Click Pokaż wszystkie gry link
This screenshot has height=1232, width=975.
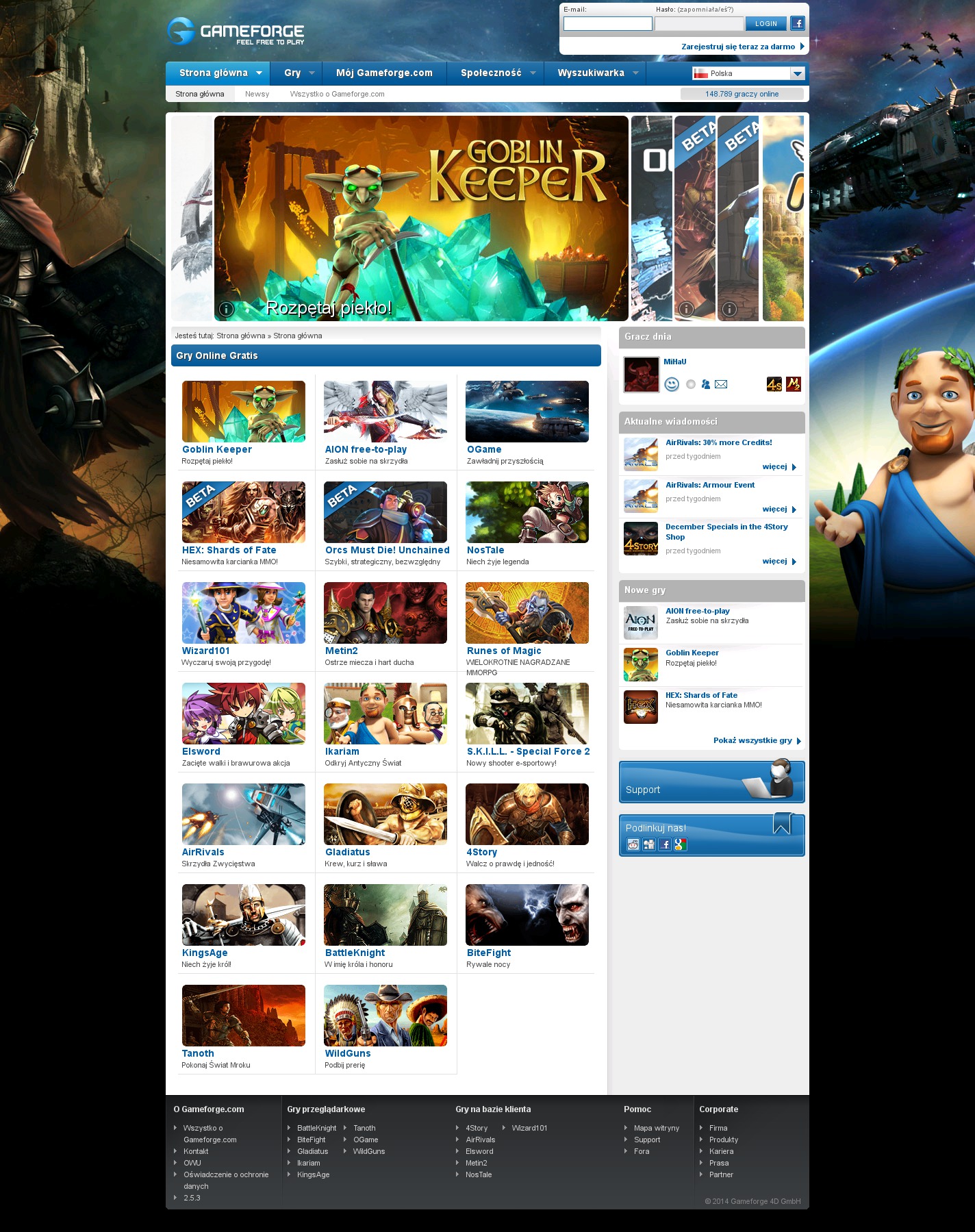click(x=752, y=740)
